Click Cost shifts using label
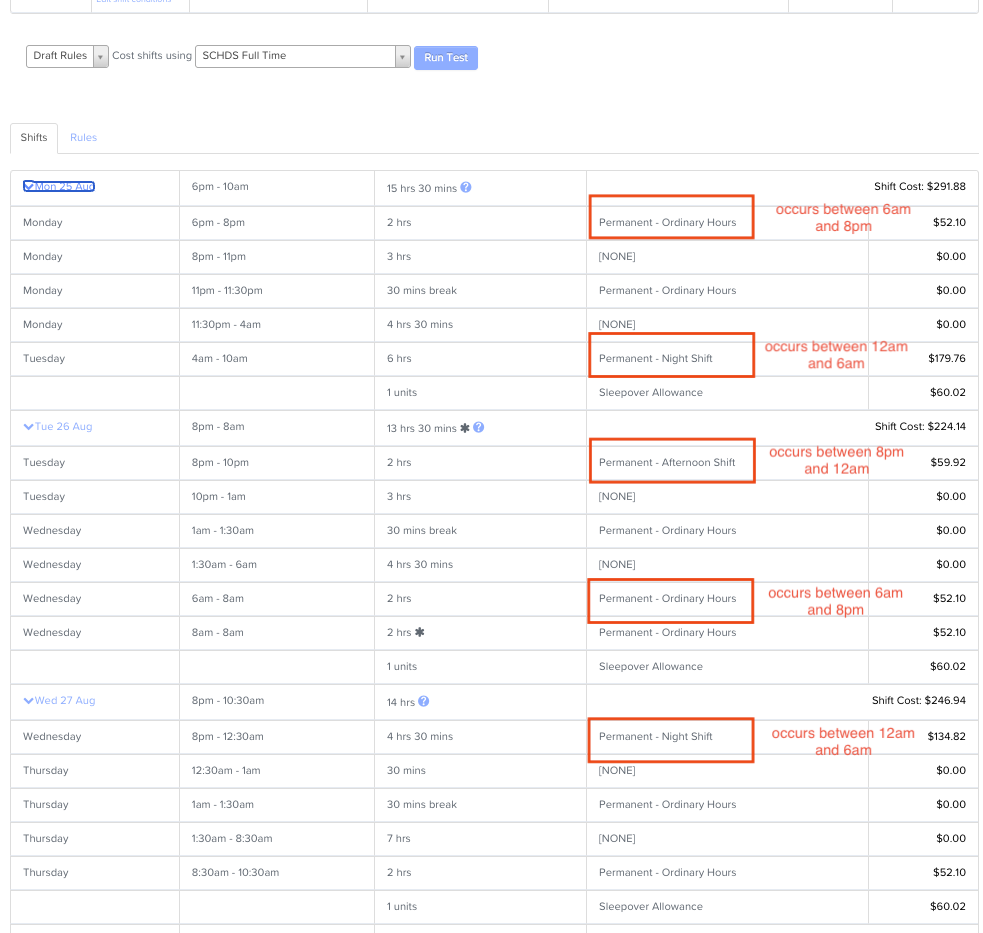This screenshot has width=983, height=933. click(x=152, y=56)
